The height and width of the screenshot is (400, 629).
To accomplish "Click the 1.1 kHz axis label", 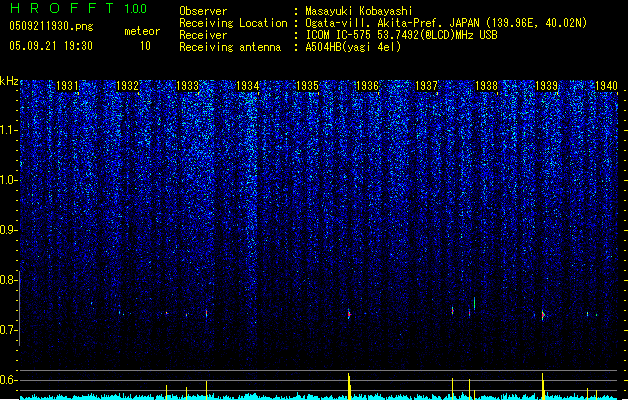I will pyautogui.click(x=9, y=130).
